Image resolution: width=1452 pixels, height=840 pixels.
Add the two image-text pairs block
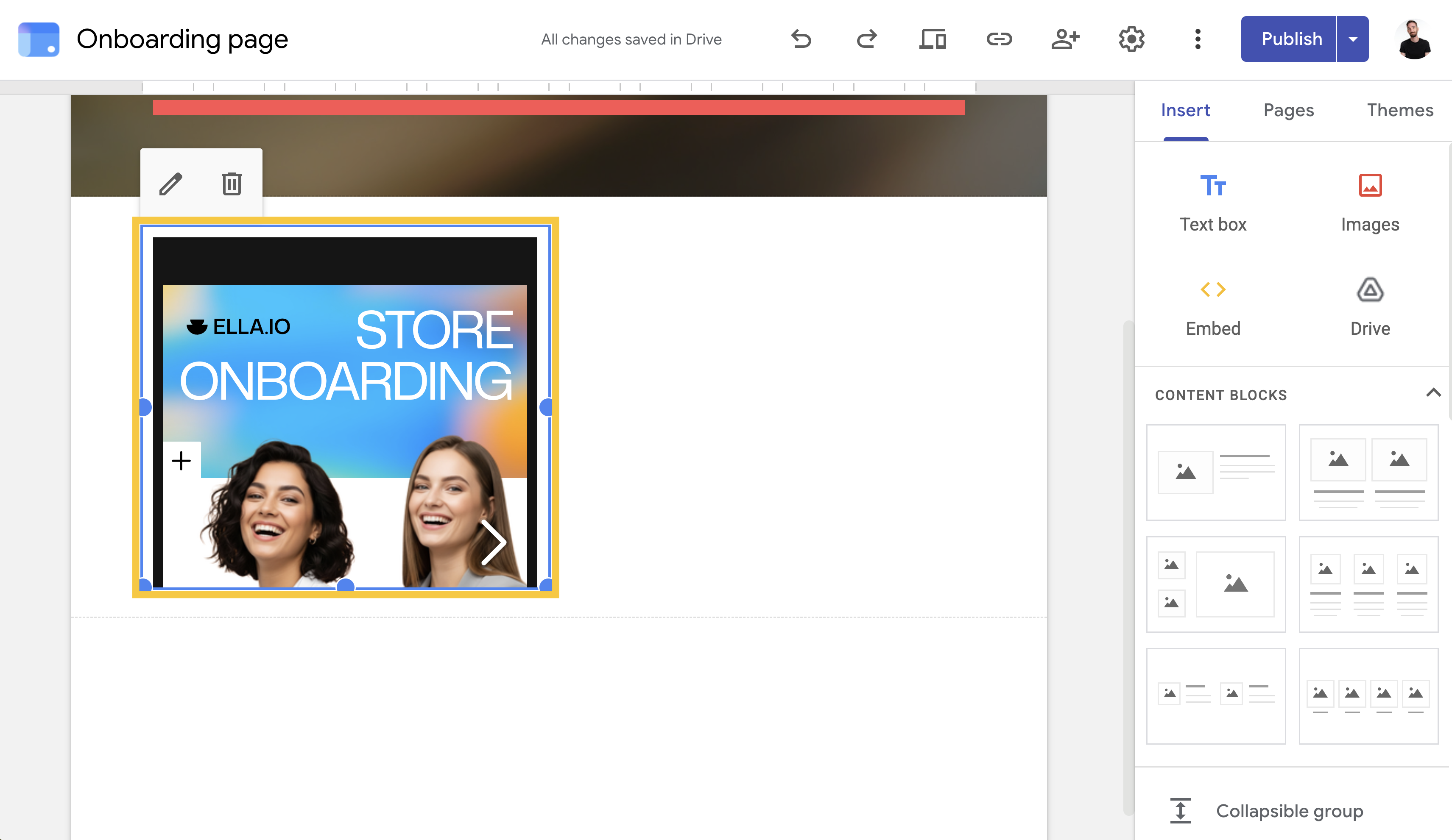point(1216,696)
